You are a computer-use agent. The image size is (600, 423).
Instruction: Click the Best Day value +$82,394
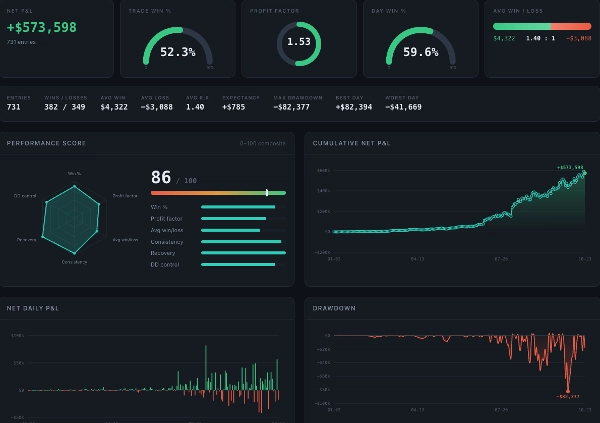point(354,107)
